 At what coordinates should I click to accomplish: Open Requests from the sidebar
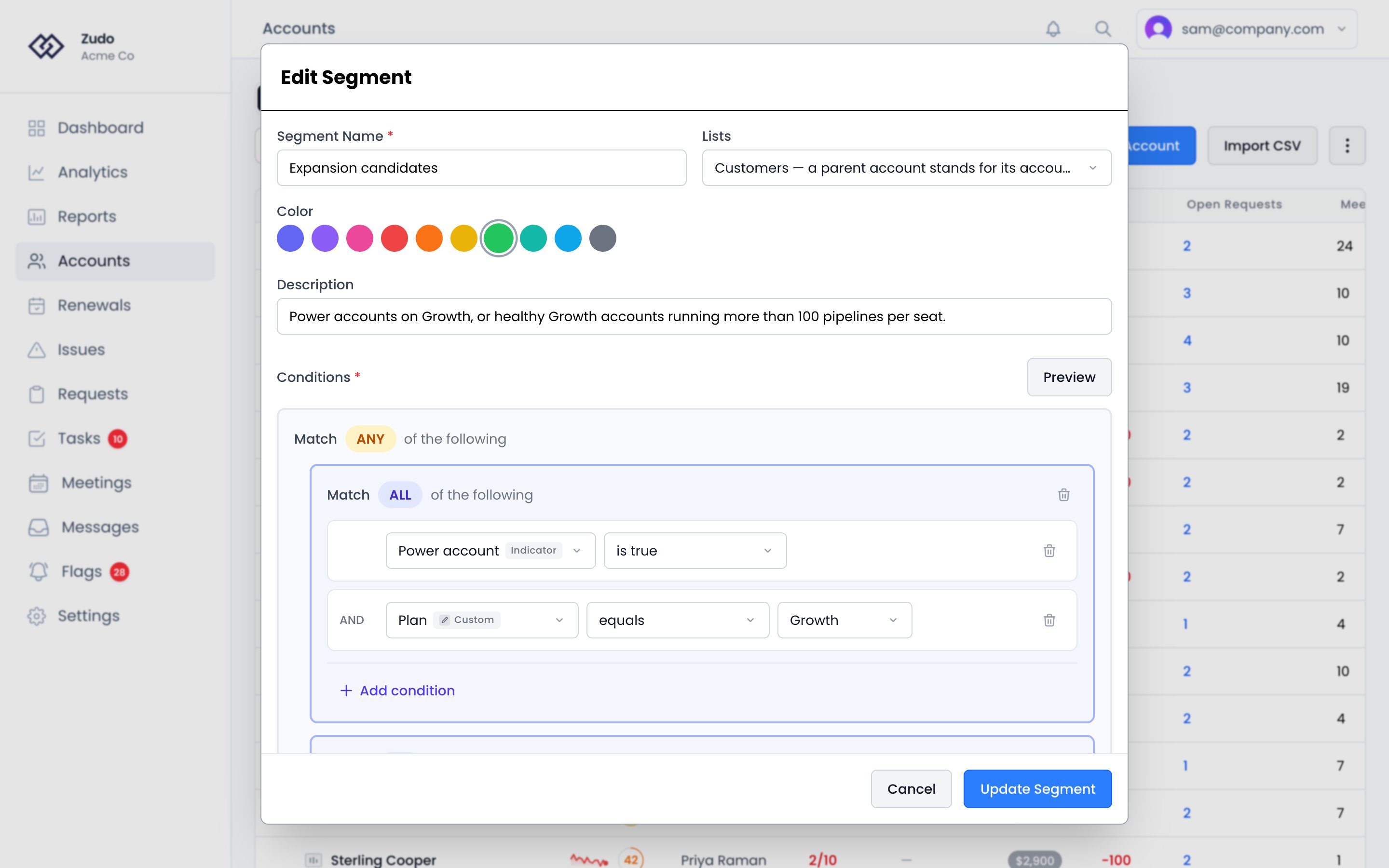(115, 394)
